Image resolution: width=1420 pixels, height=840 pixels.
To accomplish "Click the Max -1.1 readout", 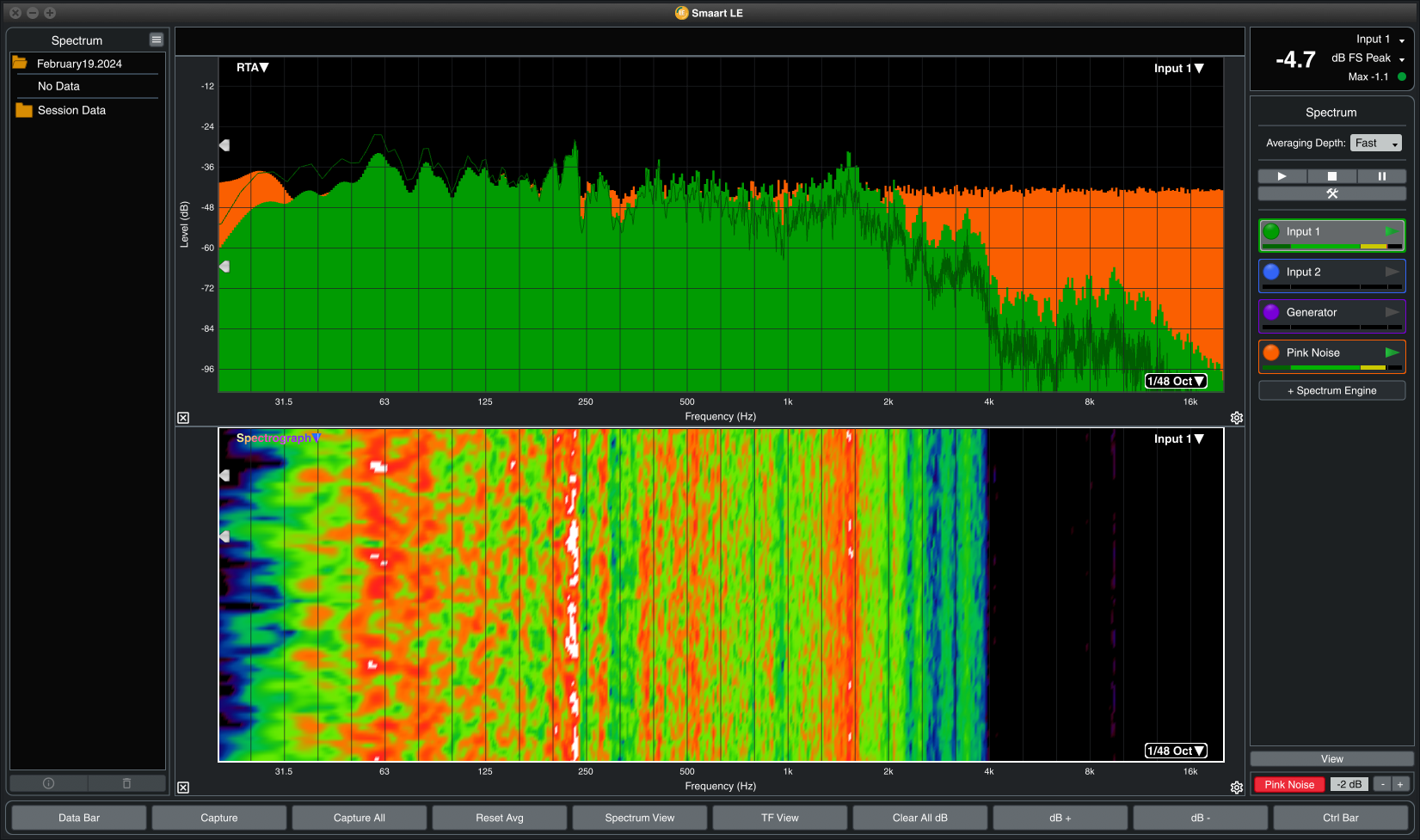I will tap(1368, 77).
